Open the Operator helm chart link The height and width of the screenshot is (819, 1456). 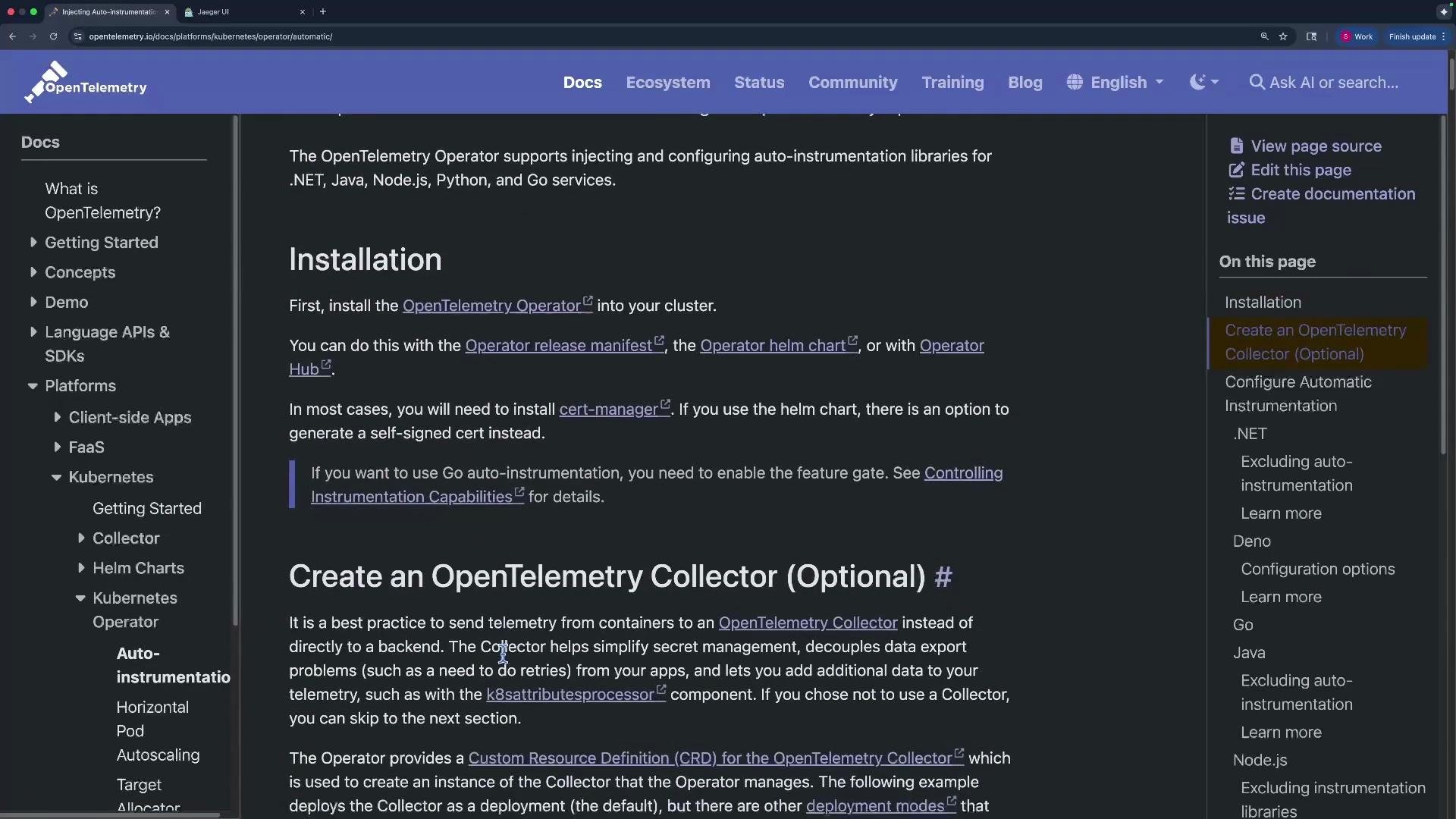(779, 345)
